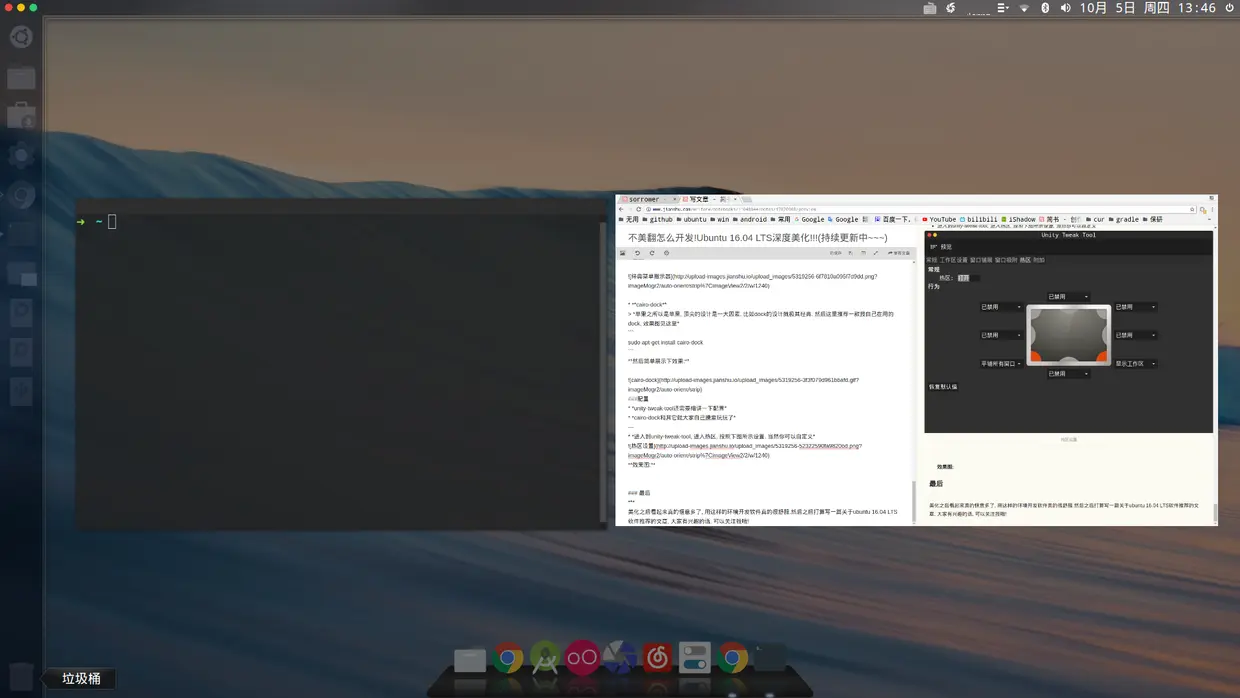Open middle-right hotcorner dropdown 已禁用
The image size is (1240, 698).
pyautogui.click(x=1136, y=335)
